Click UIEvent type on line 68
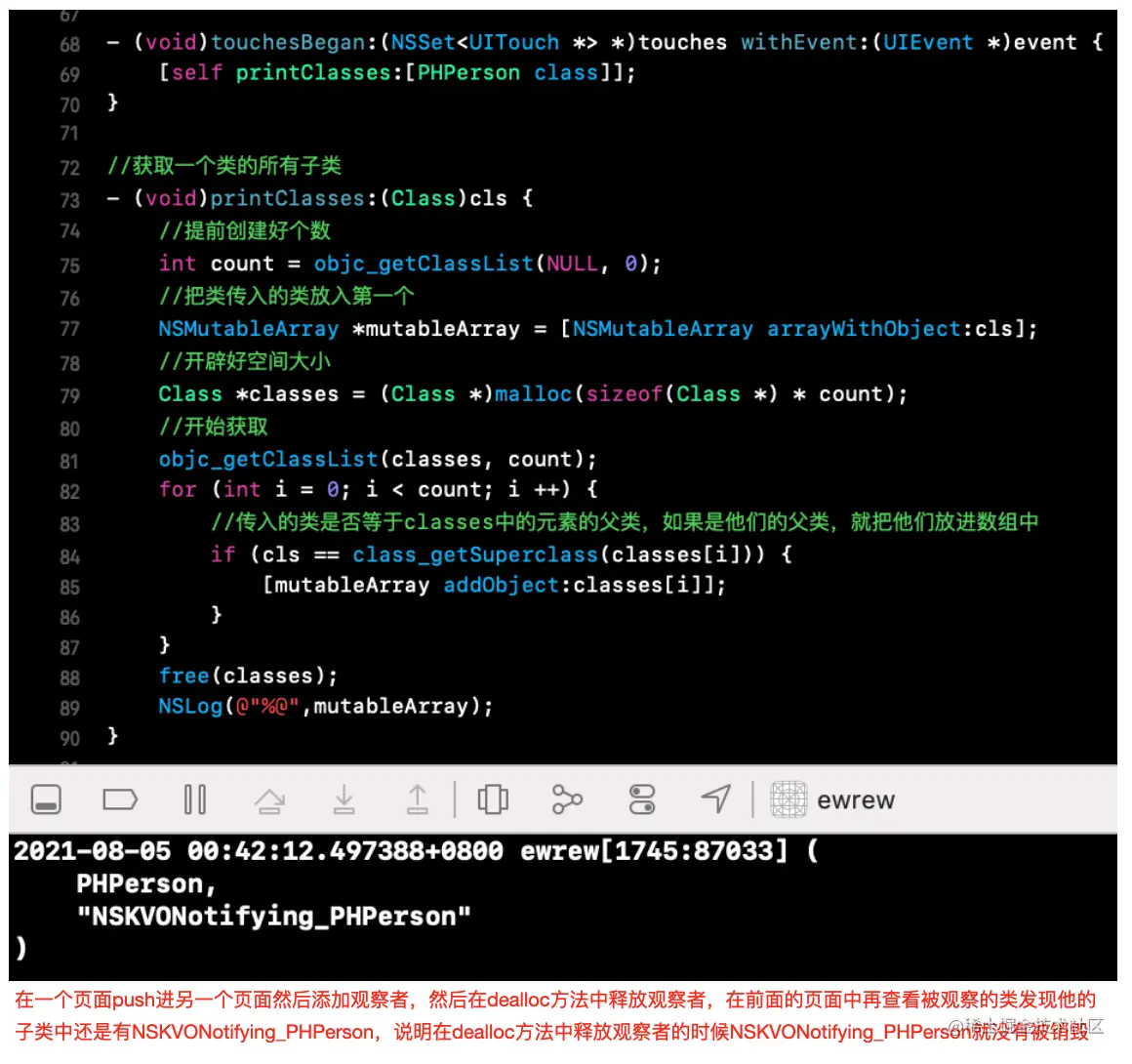 click(x=928, y=42)
